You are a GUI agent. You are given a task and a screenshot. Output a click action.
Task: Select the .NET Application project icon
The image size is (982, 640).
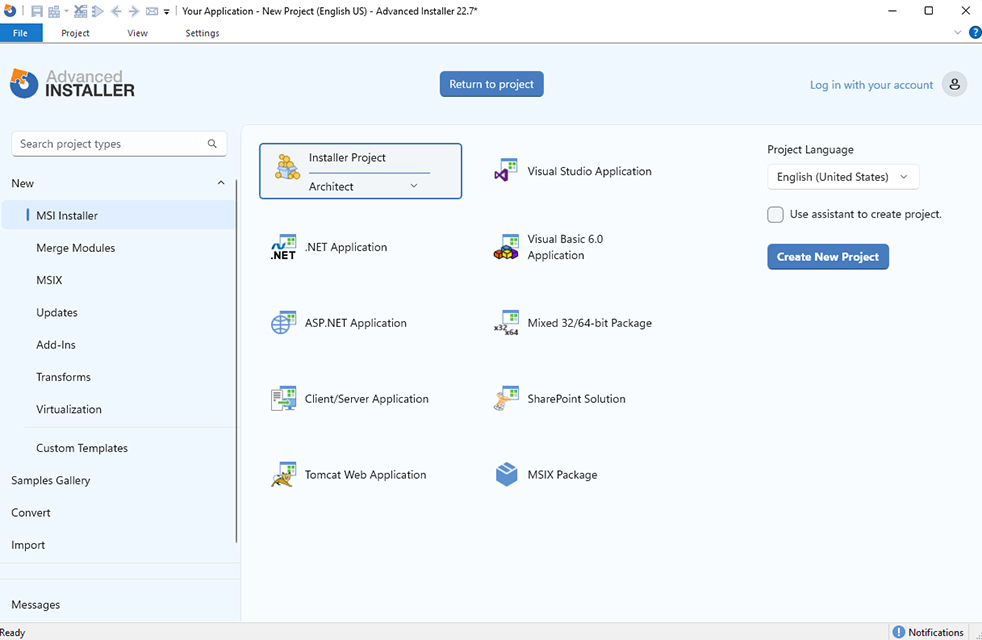[x=284, y=247]
